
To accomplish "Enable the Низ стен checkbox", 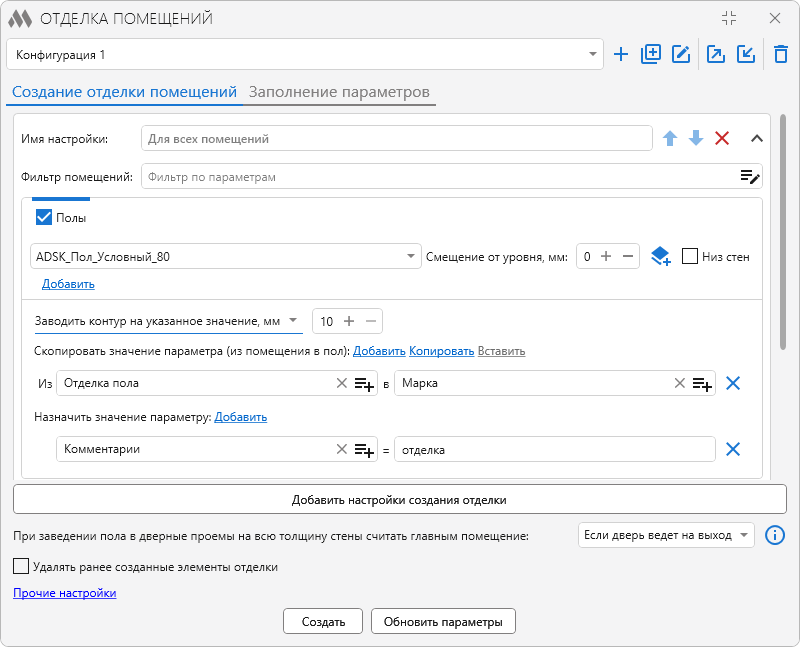I will [690, 256].
